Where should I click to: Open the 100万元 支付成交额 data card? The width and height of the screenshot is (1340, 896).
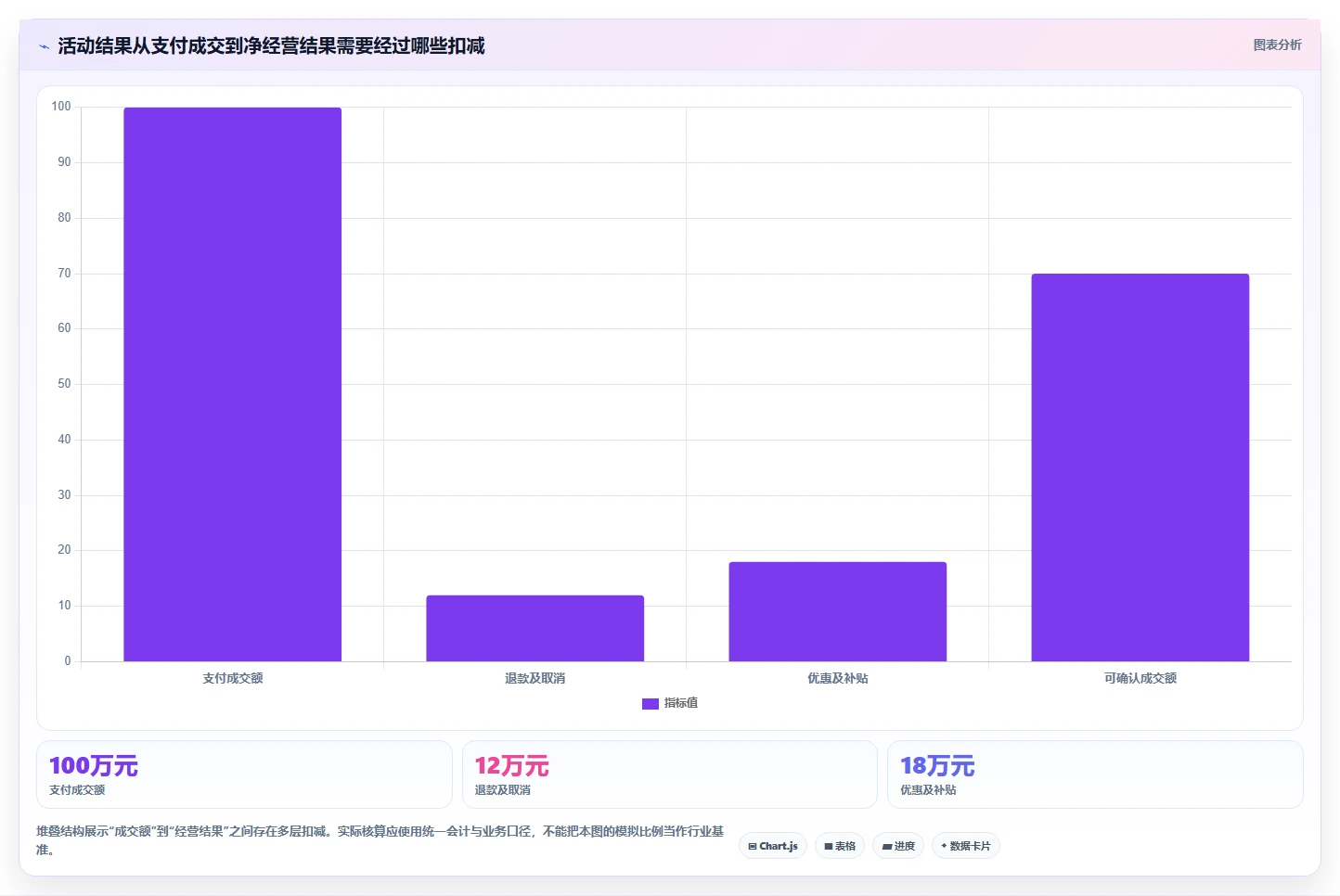(244, 774)
